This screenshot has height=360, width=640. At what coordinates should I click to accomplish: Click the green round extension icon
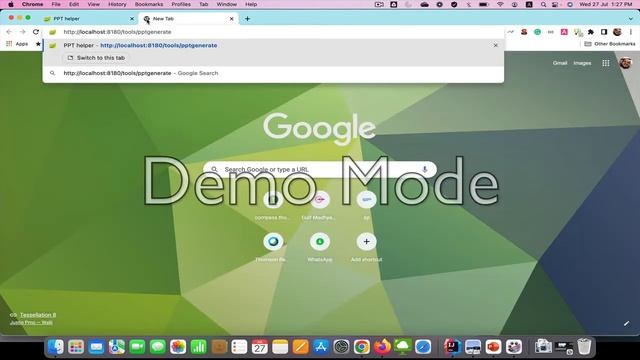(538, 32)
